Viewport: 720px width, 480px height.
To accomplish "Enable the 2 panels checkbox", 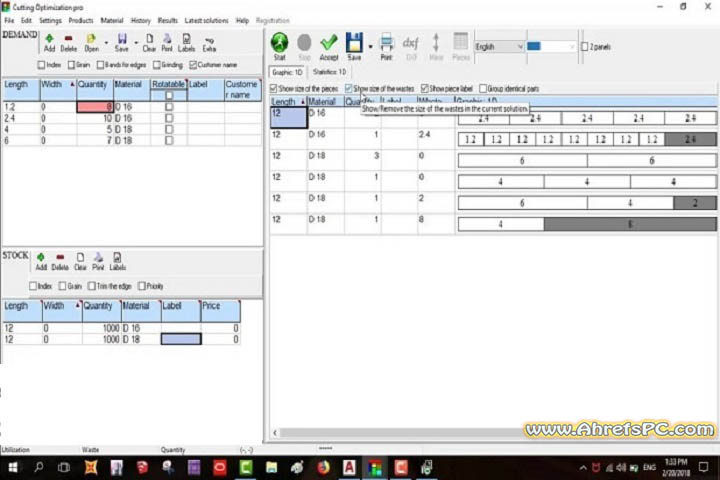I will [x=585, y=46].
